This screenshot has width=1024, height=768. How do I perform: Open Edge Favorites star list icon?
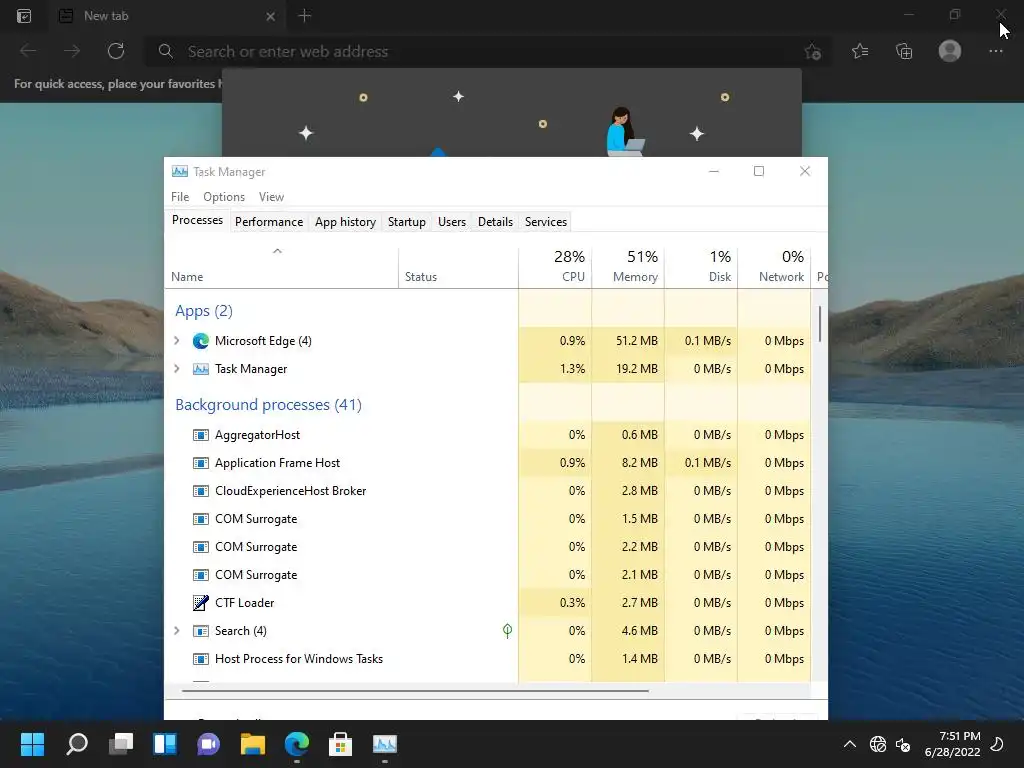[x=860, y=51]
